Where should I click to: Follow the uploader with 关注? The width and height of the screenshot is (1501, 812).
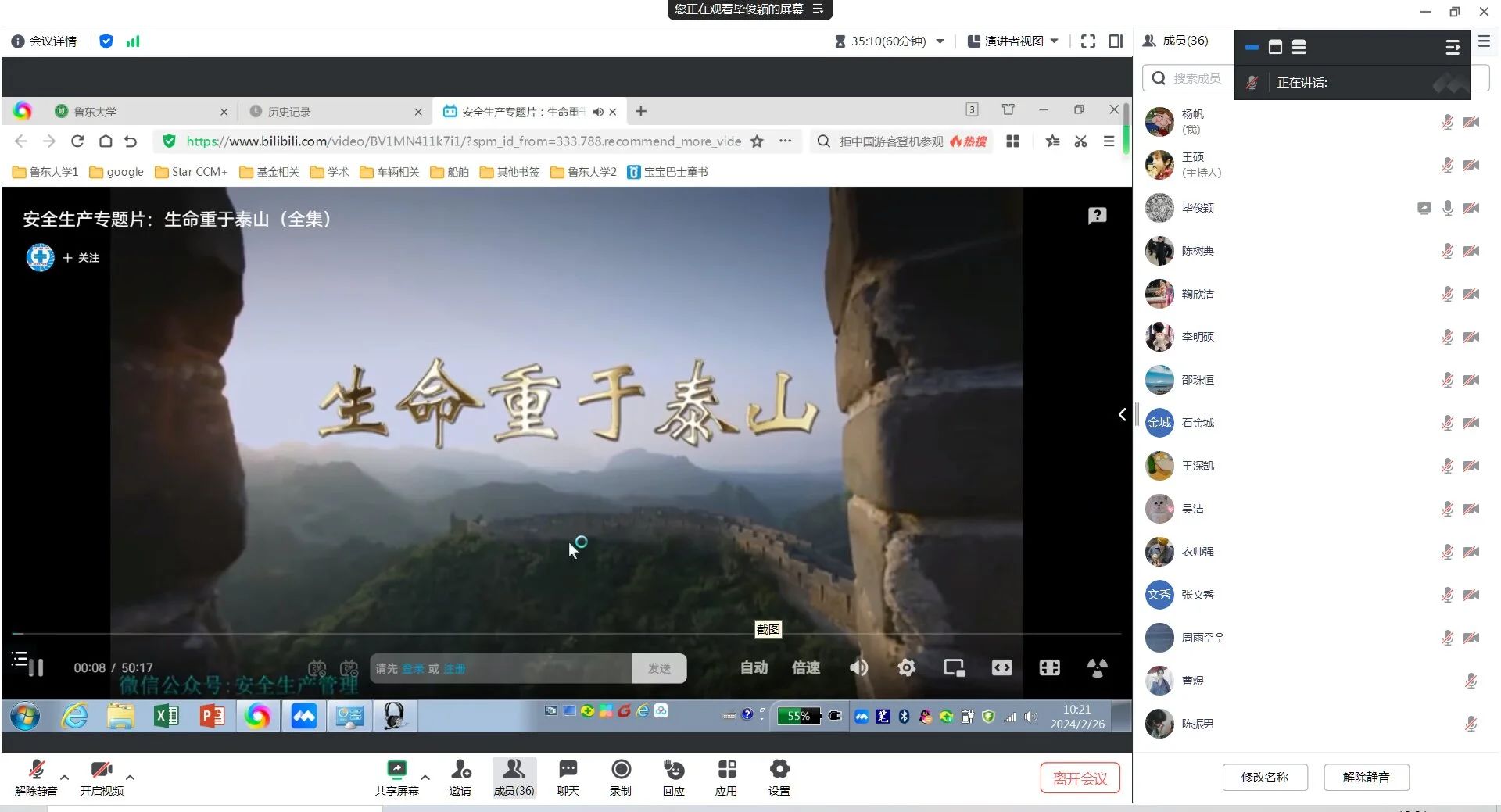(81, 258)
